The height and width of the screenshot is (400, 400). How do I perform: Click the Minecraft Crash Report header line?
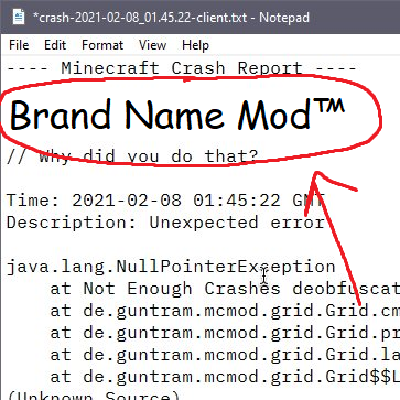click(x=182, y=69)
